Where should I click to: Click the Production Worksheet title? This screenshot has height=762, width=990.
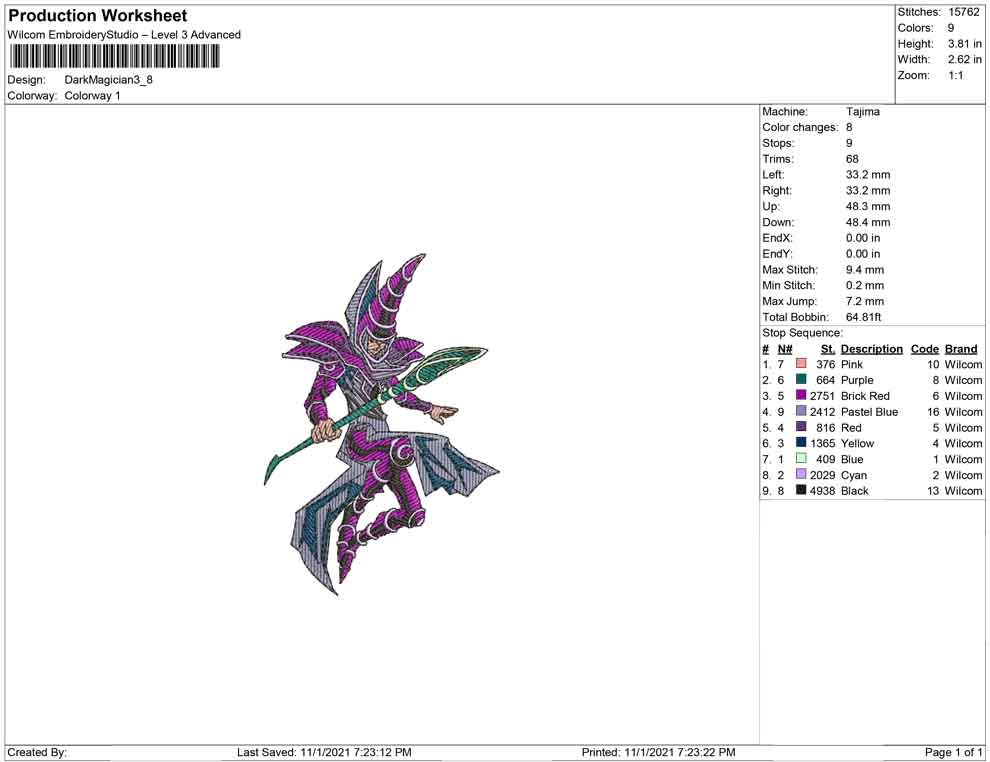click(98, 16)
